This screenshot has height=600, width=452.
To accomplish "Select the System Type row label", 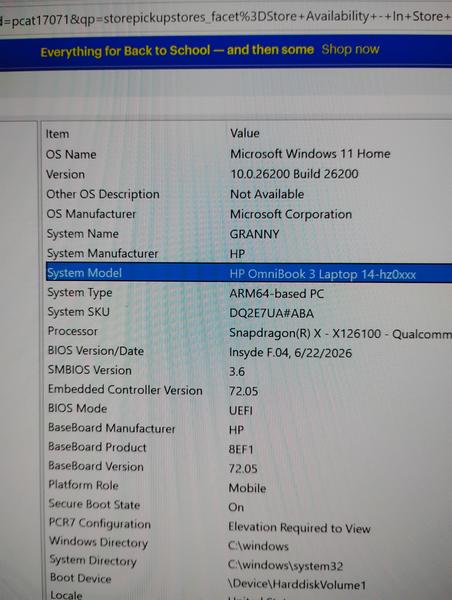I will tap(80, 293).
